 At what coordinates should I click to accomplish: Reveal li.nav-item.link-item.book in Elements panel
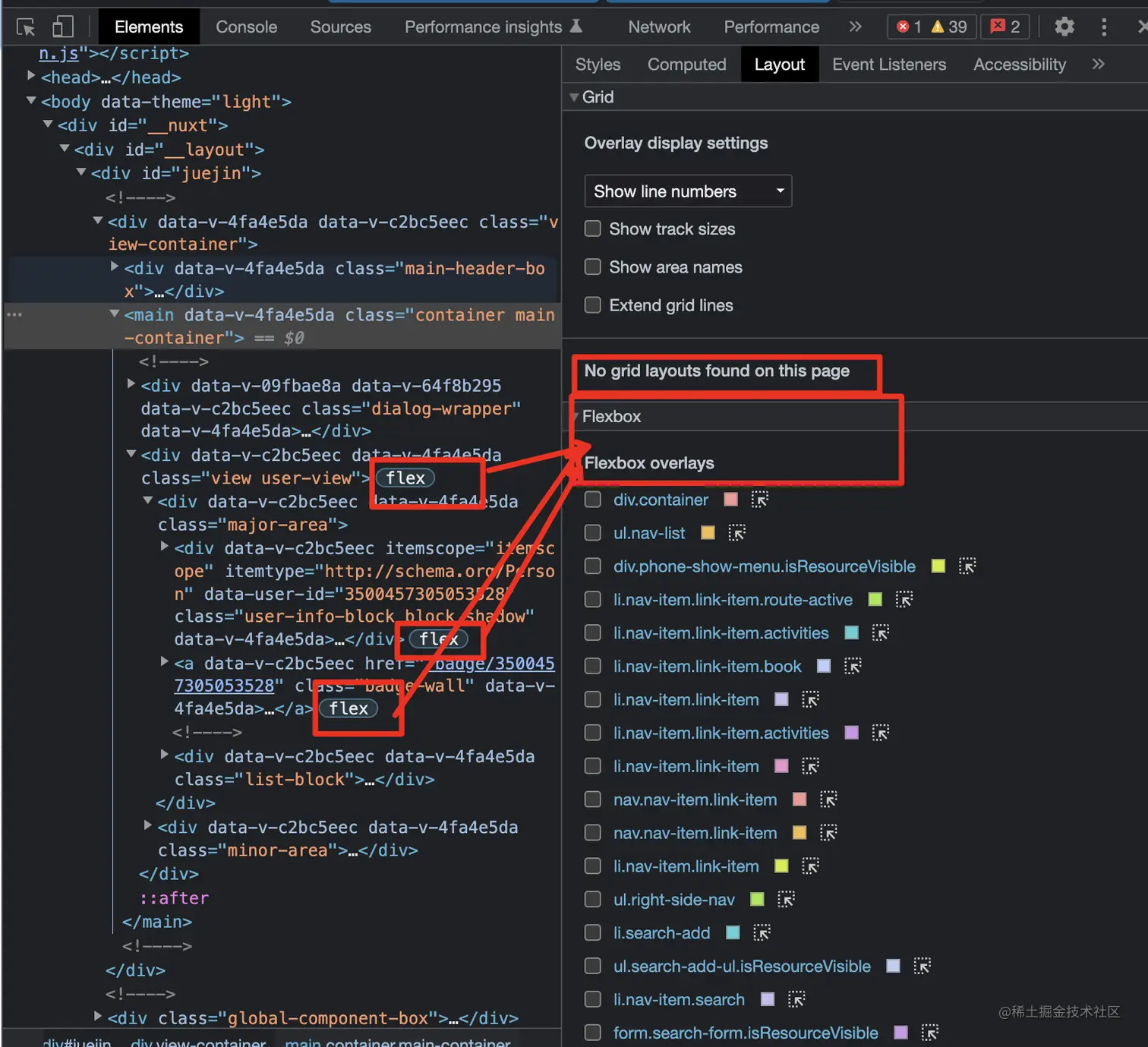click(853, 667)
